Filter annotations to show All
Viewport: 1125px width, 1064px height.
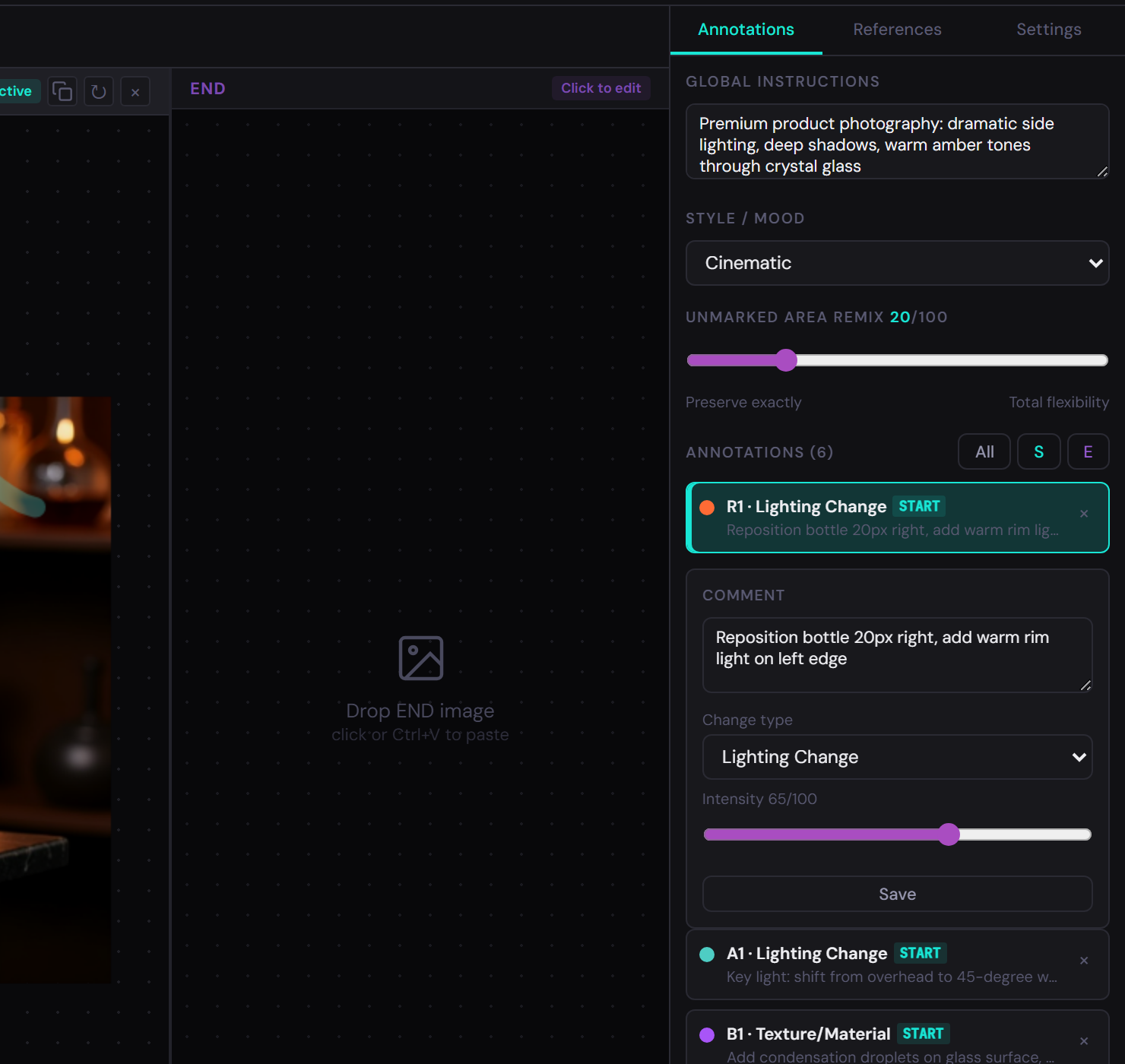click(984, 452)
